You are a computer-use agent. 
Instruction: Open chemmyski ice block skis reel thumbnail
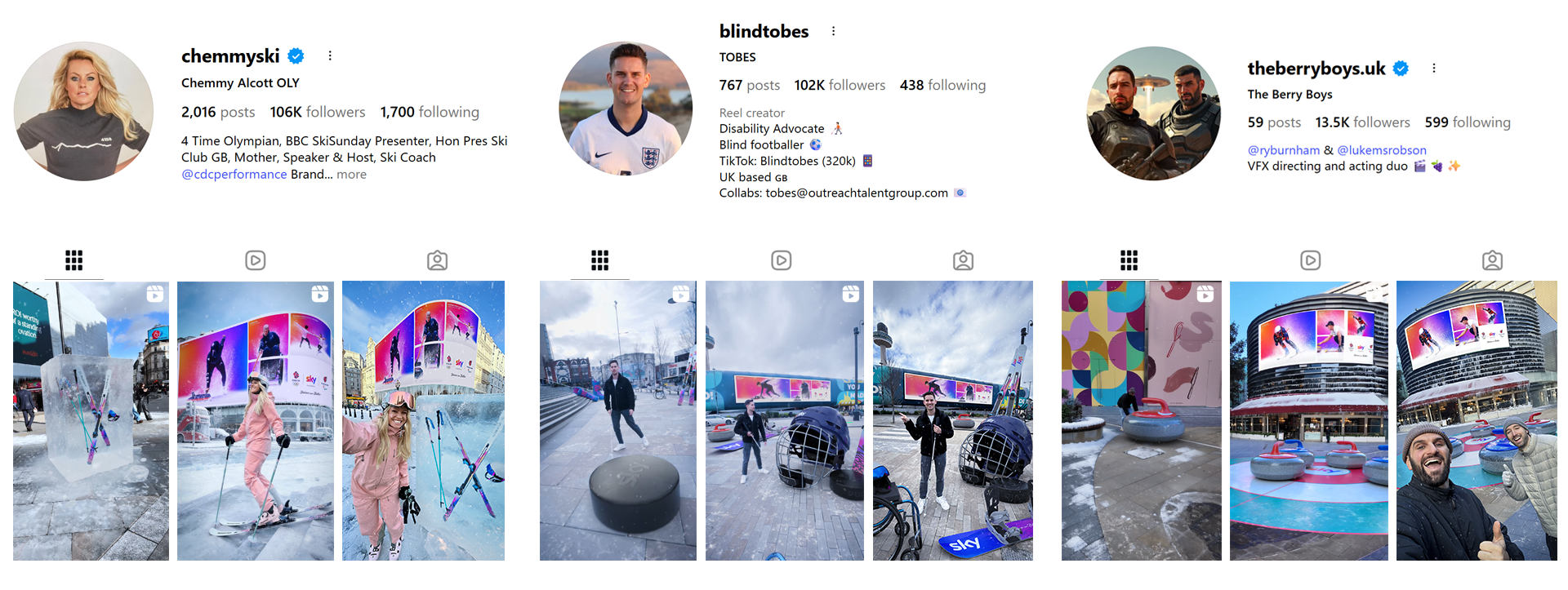[91, 421]
